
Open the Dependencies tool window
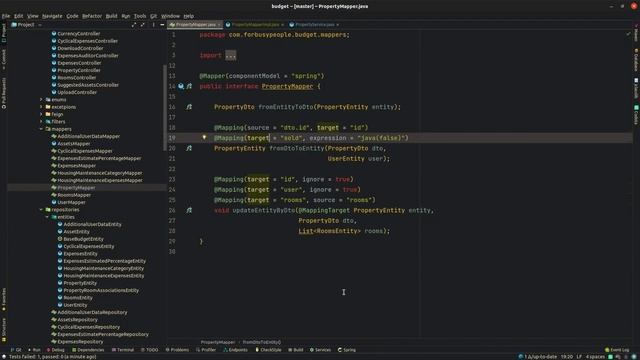pyautogui.click(x=88, y=350)
